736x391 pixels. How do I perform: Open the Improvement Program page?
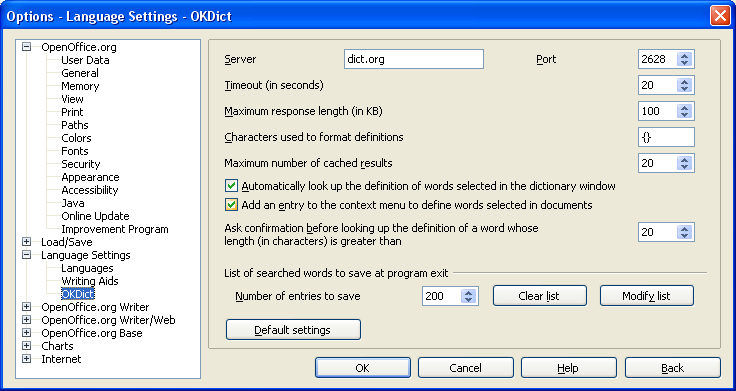coord(115,230)
